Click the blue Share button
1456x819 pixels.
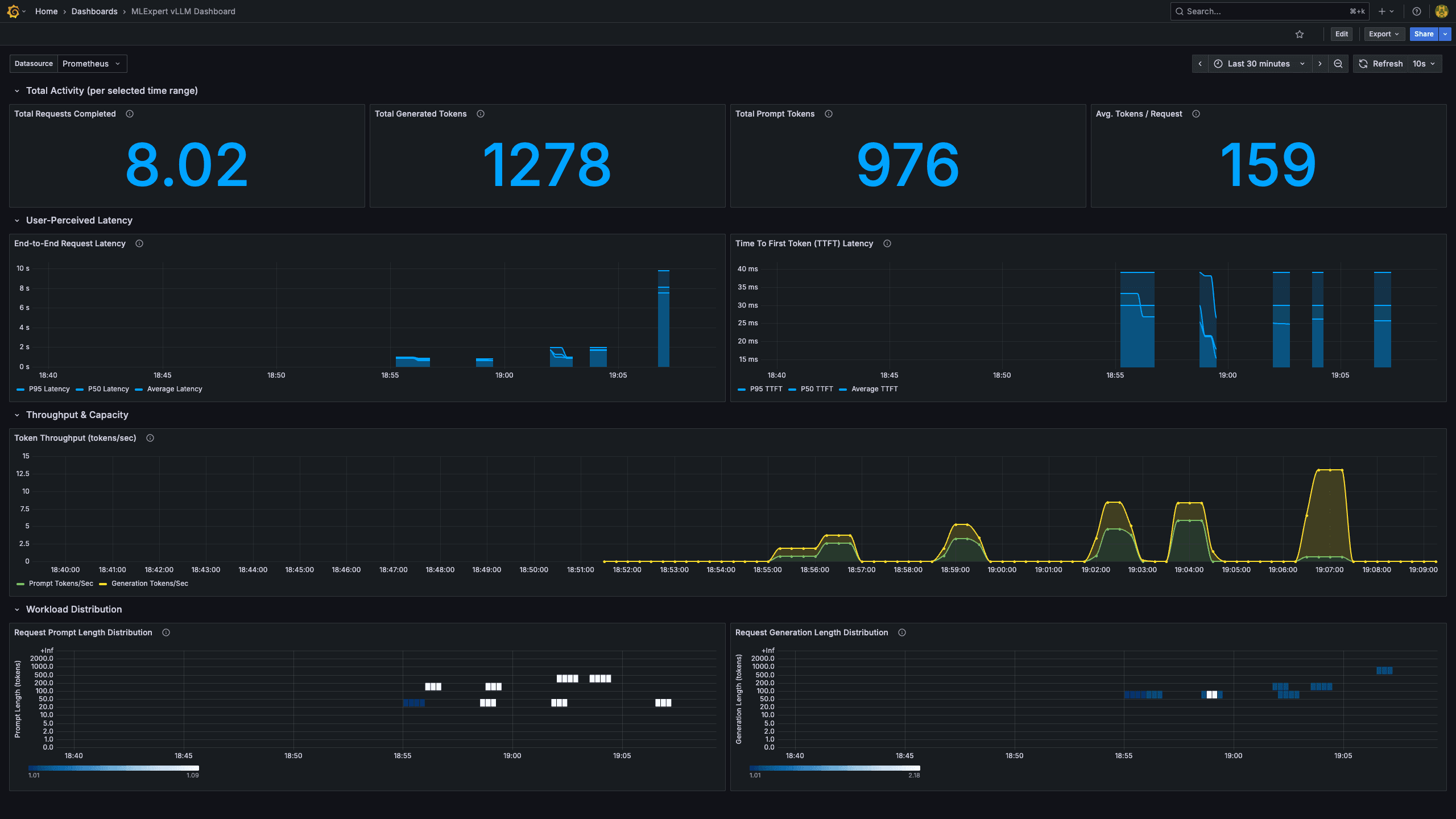click(1423, 34)
